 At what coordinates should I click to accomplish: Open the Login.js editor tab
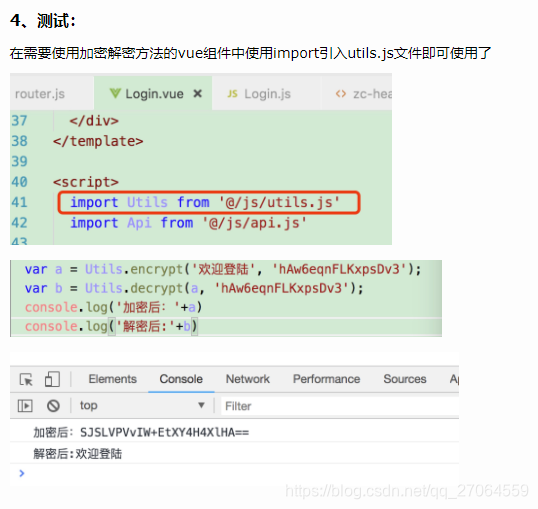[267, 93]
